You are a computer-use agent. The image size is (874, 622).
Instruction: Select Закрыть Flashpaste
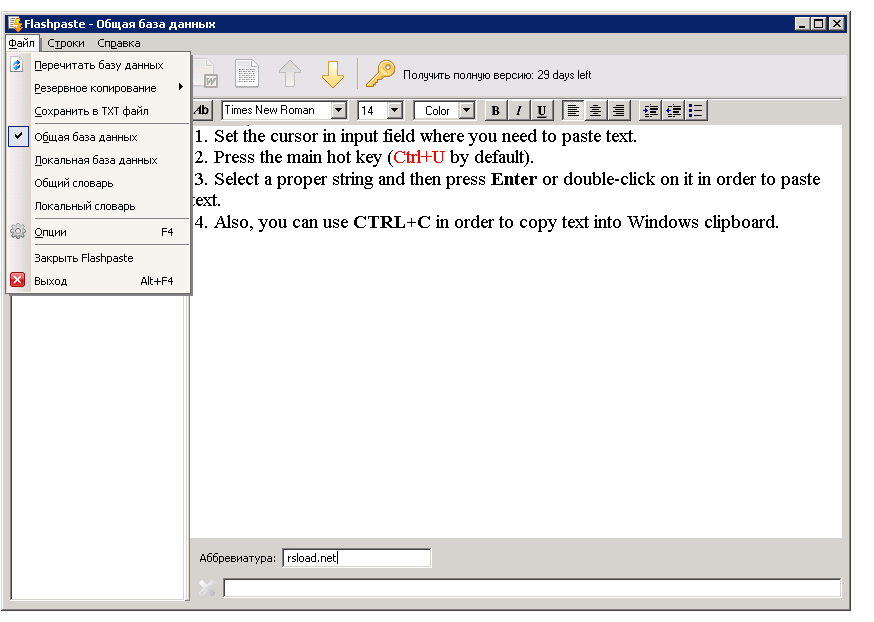coord(99,258)
